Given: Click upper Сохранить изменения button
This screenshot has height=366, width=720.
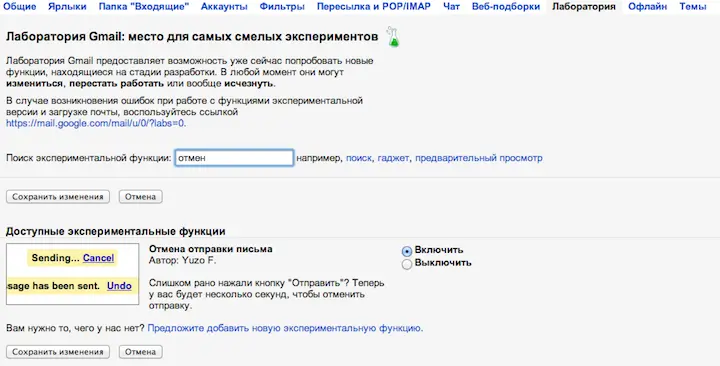Looking at the screenshot, I should coord(58,197).
